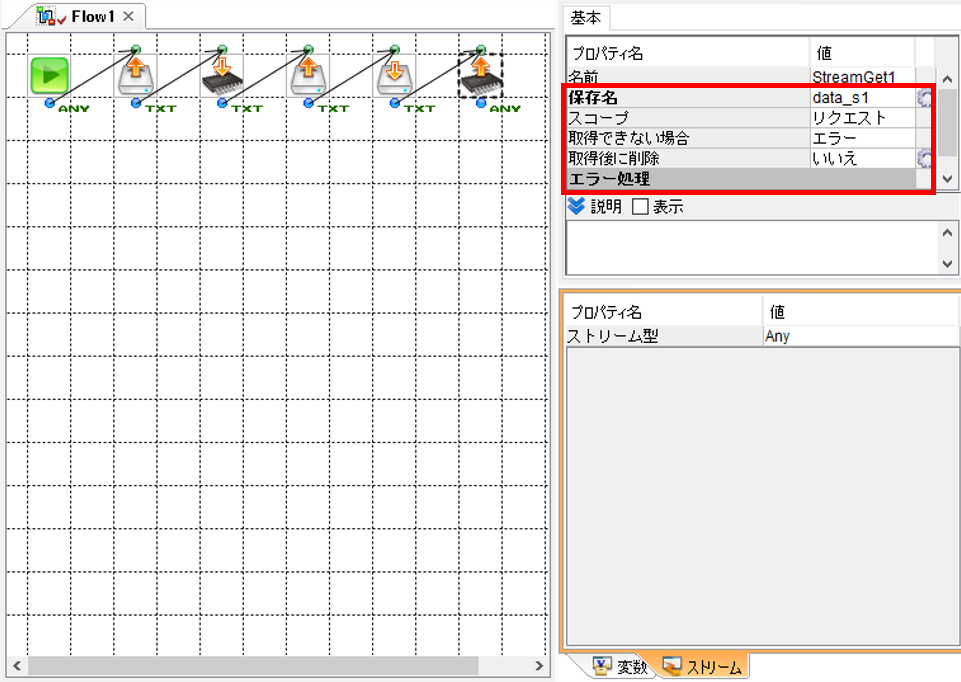Select the first file upload disk component

pos(135,76)
